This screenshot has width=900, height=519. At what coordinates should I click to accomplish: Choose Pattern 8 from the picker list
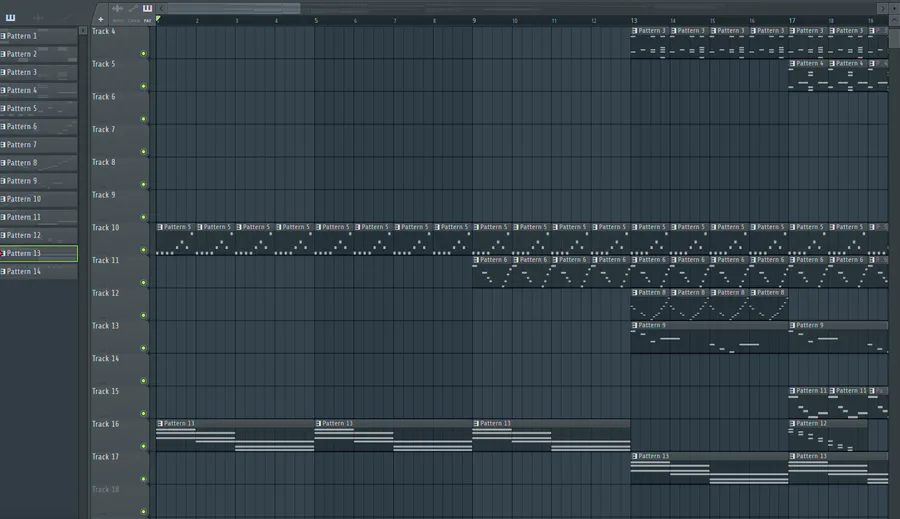click(38, 162)
